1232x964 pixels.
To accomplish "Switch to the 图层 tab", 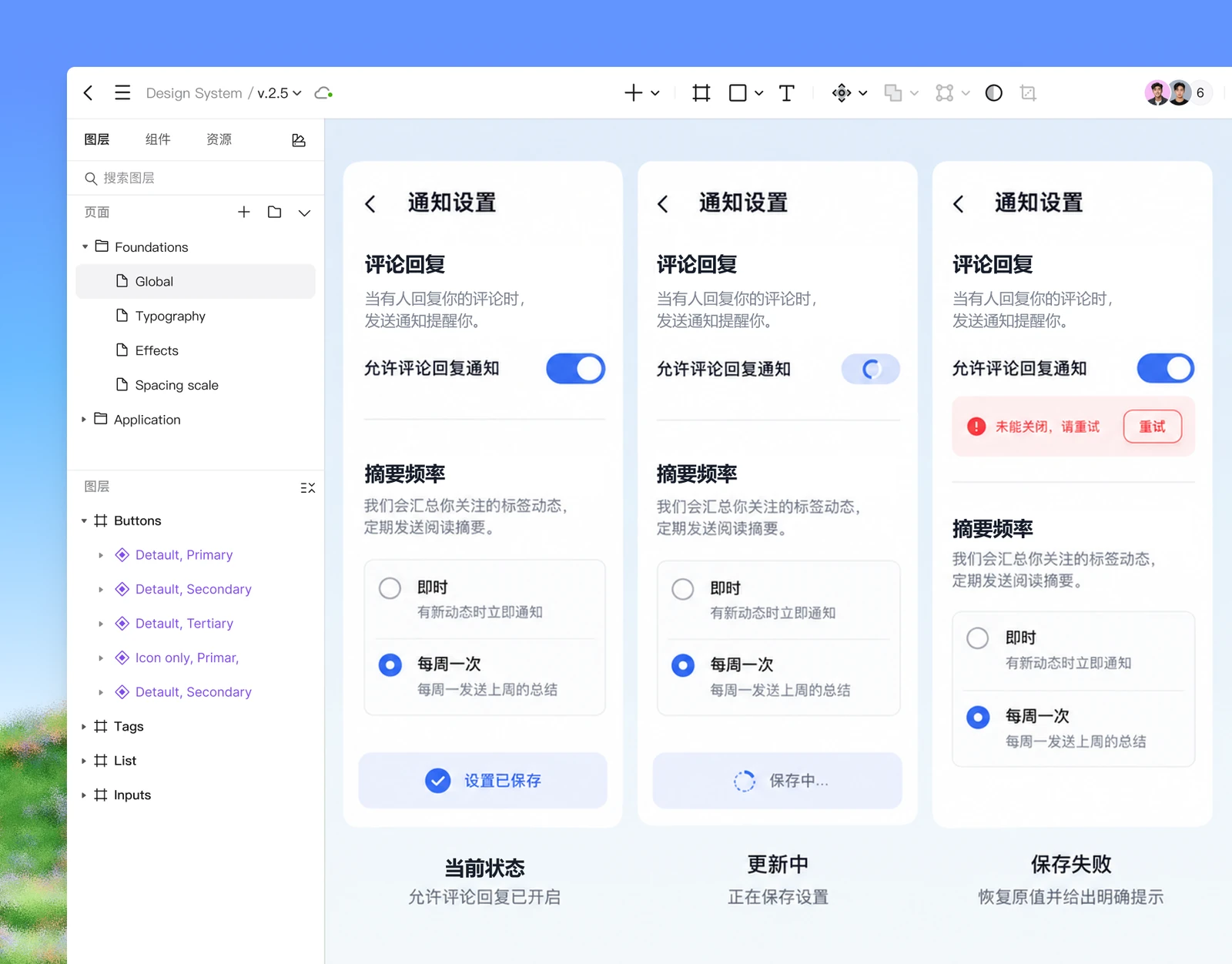I will [x=97, y=139].
